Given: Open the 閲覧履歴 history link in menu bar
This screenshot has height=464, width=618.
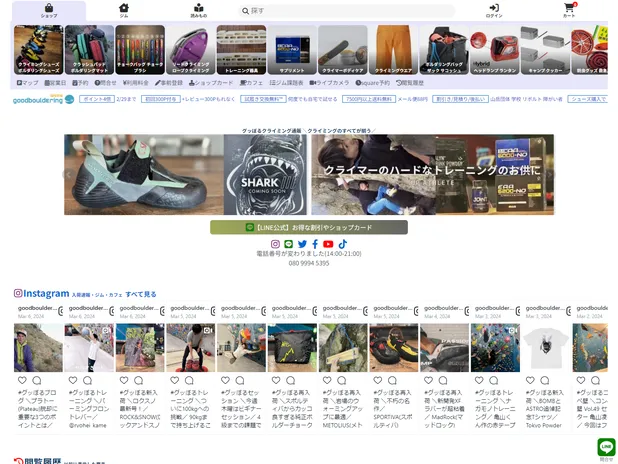Looking at the screenshot, I should point(410,83).
